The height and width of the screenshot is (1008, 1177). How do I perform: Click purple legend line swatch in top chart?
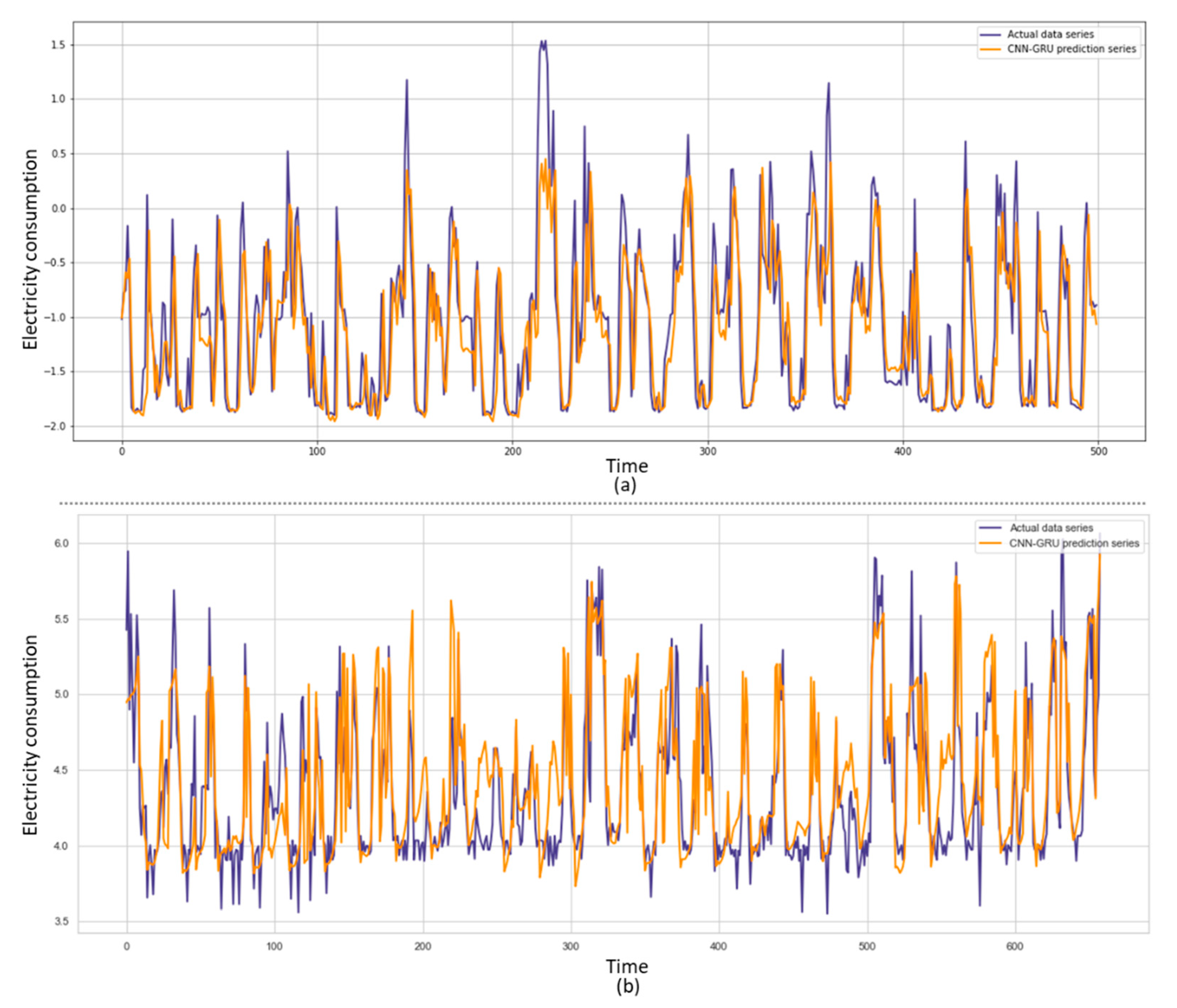click(990, 35)
